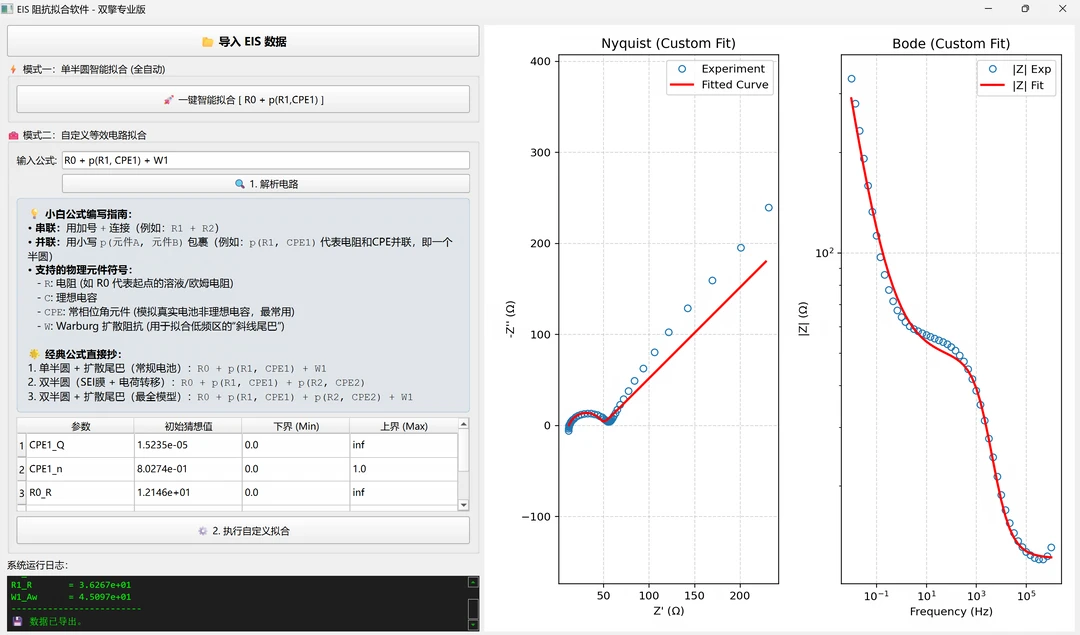Viewport: 1080px width, 635px height.
Task: Click Fitted Curve legend entry in Nyquist plot
Action: [x=720, y=85]
